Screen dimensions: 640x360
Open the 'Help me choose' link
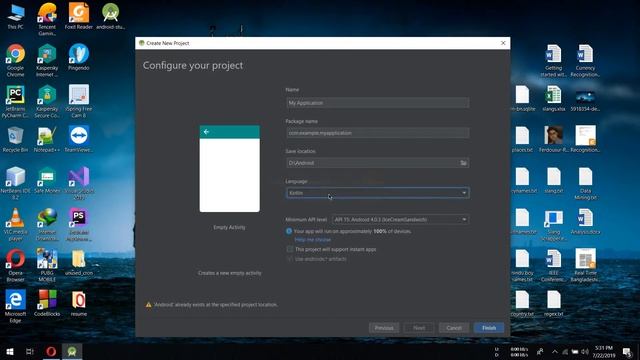(x=313, y=240)
